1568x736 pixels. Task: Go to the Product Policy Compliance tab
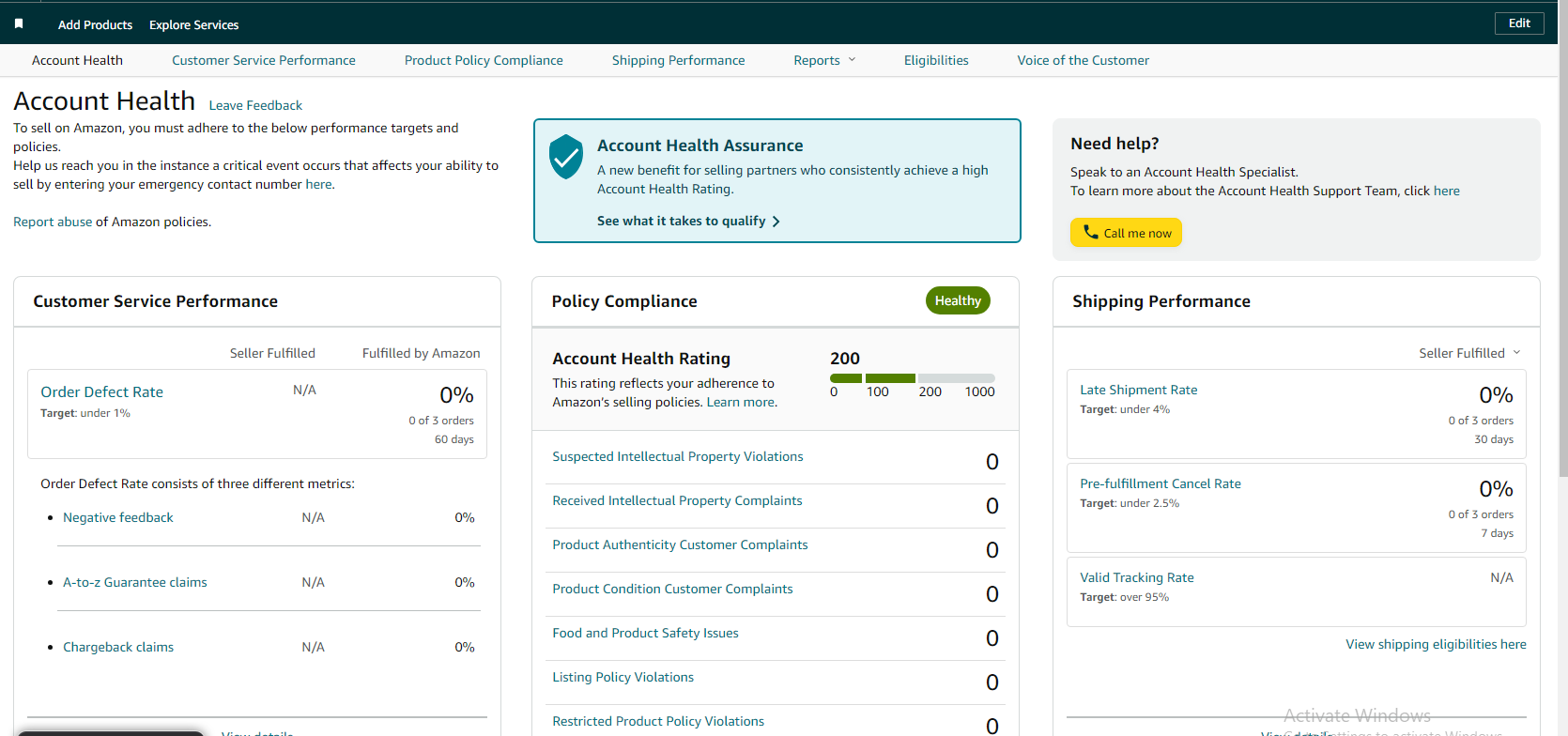484,60
